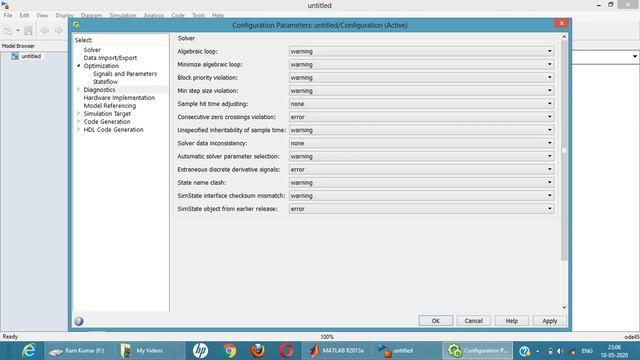Open the Code menu
This screenshot has height=360, width=640.
pos(178,16)
